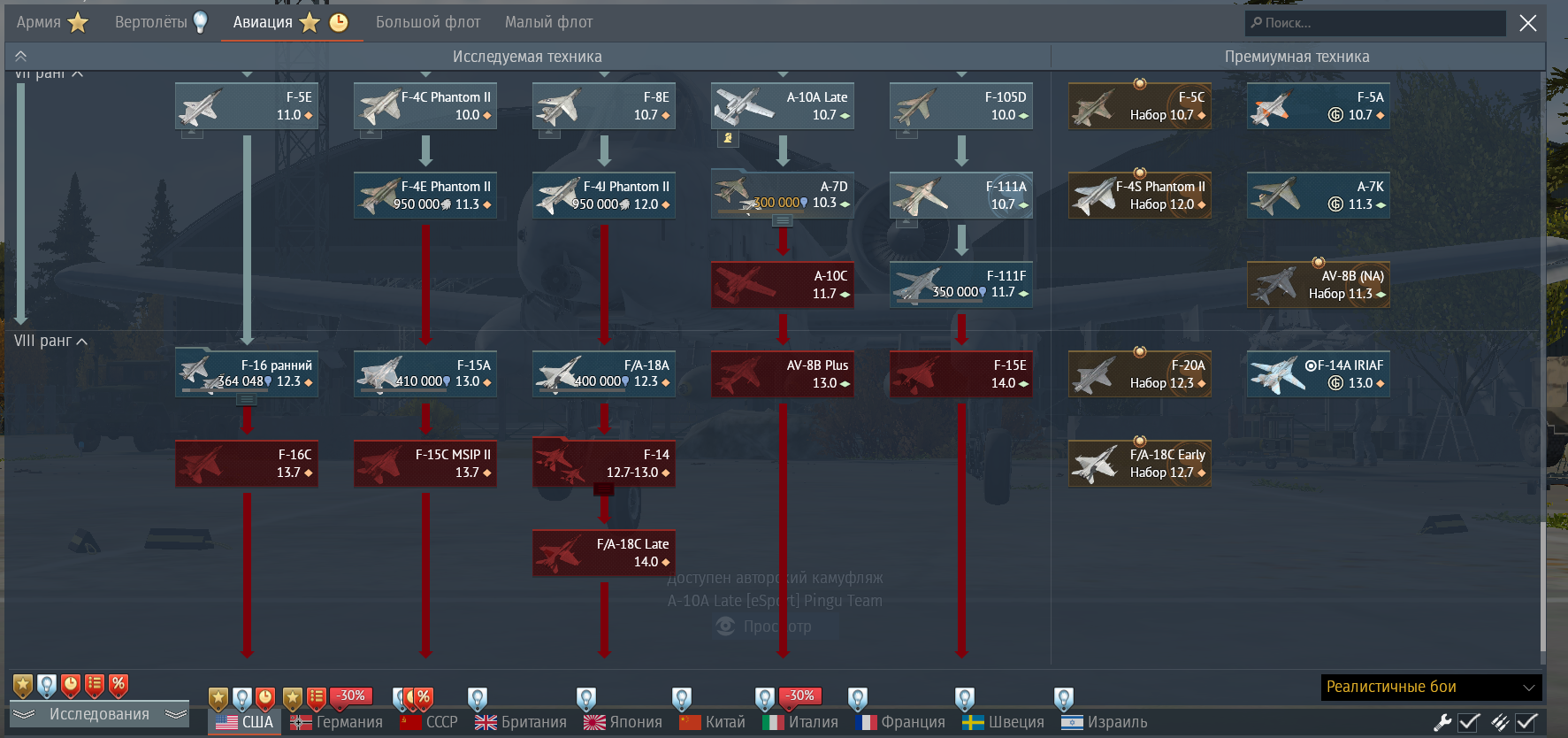Screen dimensions: 1568x738
Task: Pick the F-16C locked aircraft card
Action: click(247, 464)
